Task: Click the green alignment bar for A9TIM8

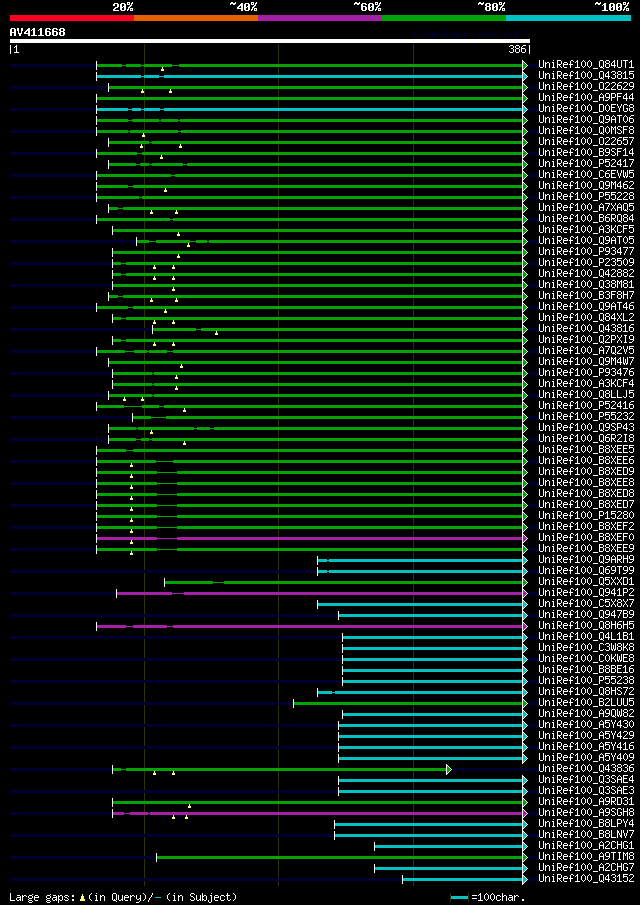Action: [x=342, y=857]
